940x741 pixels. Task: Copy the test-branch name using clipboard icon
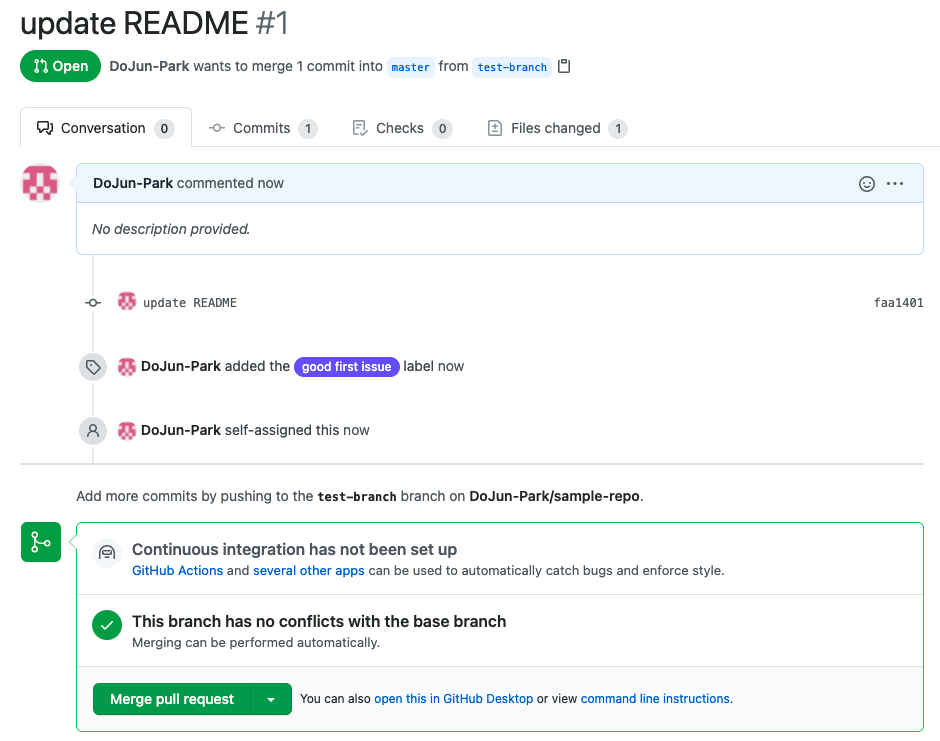564,67
